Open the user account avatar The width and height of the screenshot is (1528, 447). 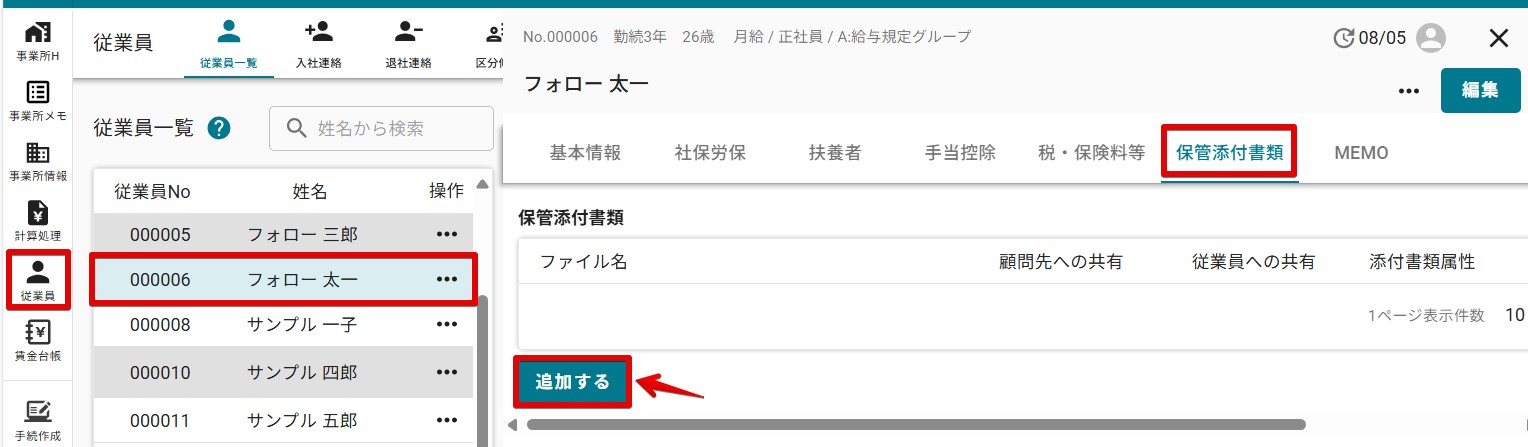[x=1432, y=39]
